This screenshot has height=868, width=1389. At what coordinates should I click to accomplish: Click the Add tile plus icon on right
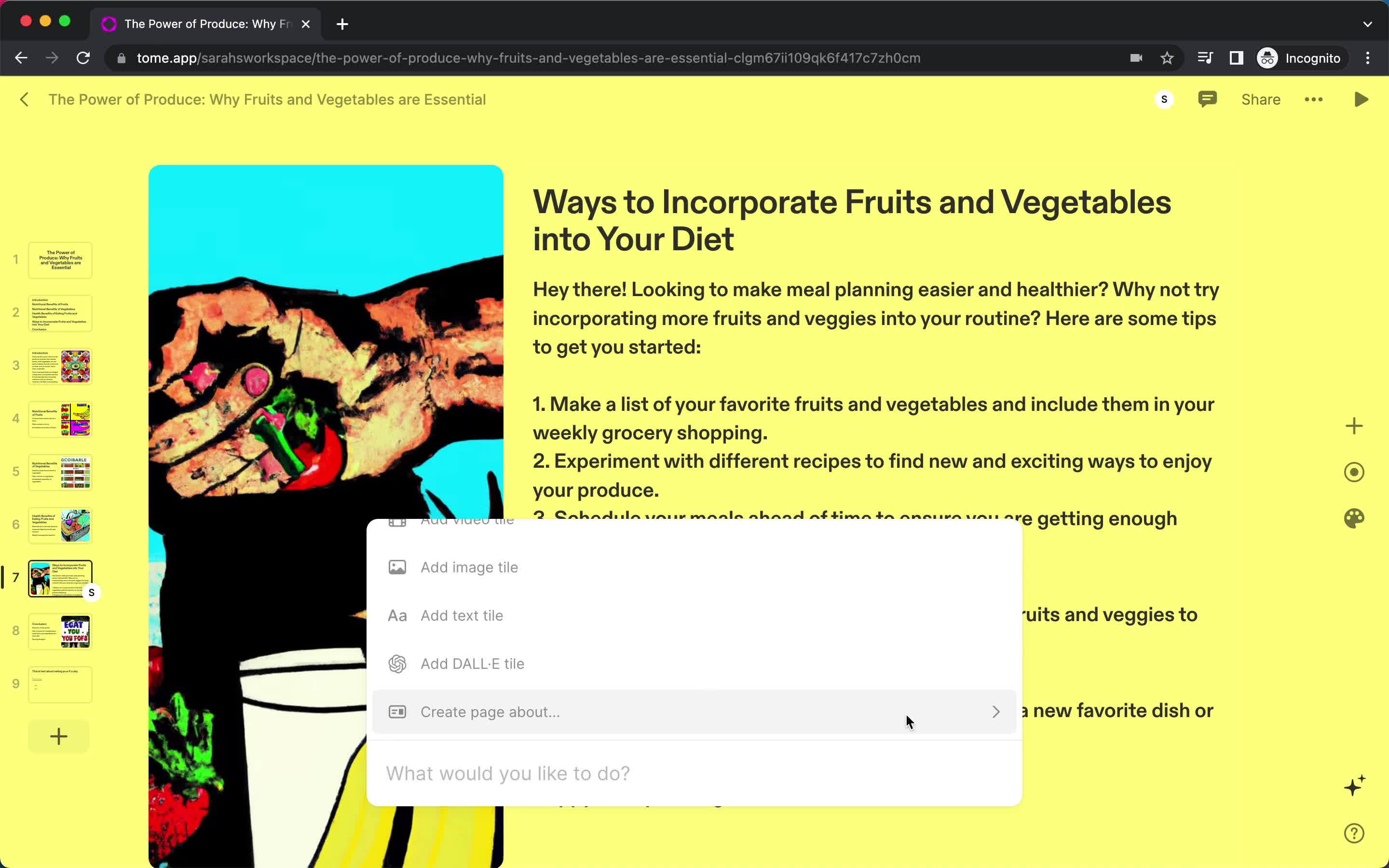tap(1354, 425)
